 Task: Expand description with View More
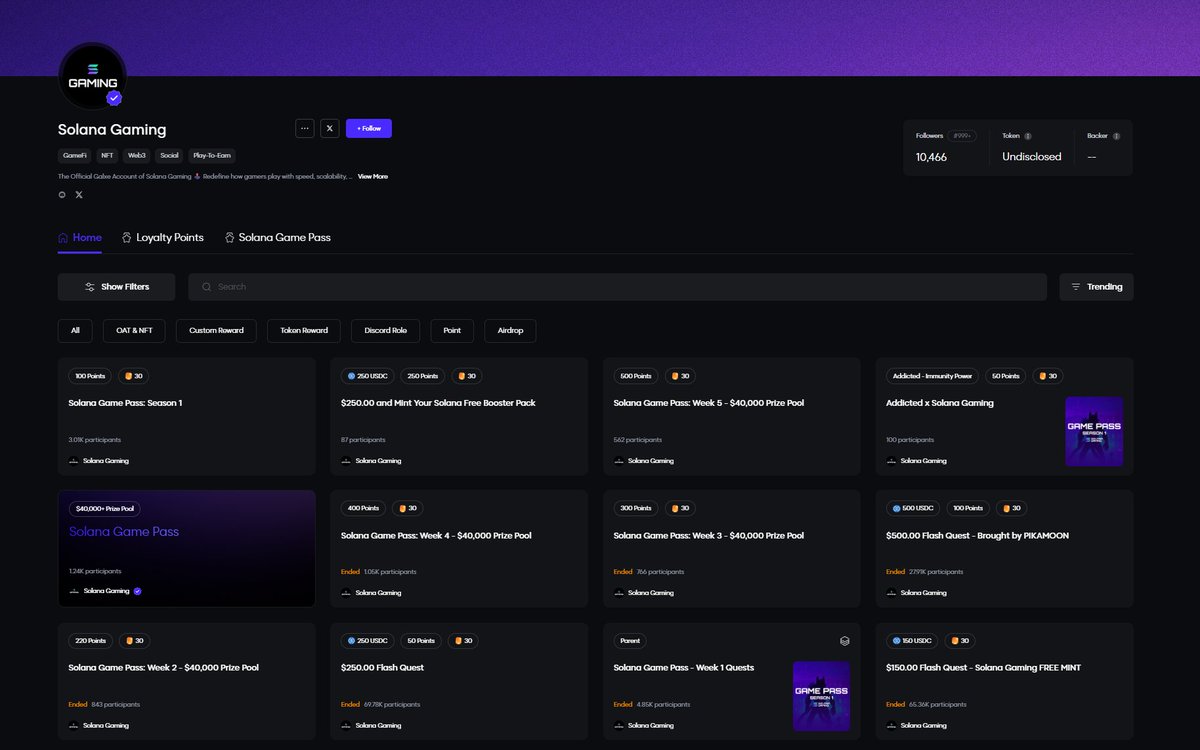tap(373, 176)
